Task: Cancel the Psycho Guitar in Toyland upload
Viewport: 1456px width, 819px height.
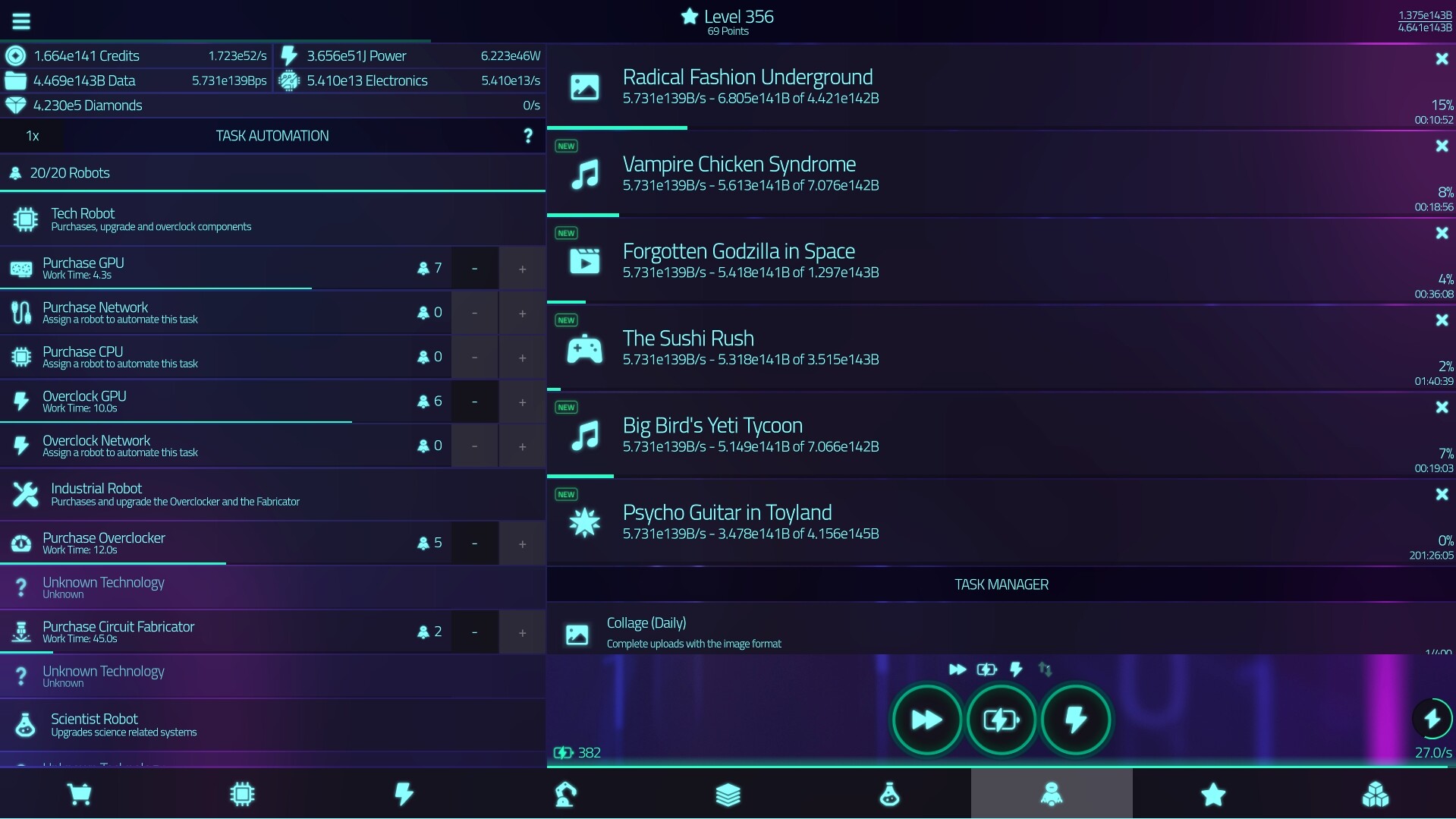Action: coord(1441,494)
